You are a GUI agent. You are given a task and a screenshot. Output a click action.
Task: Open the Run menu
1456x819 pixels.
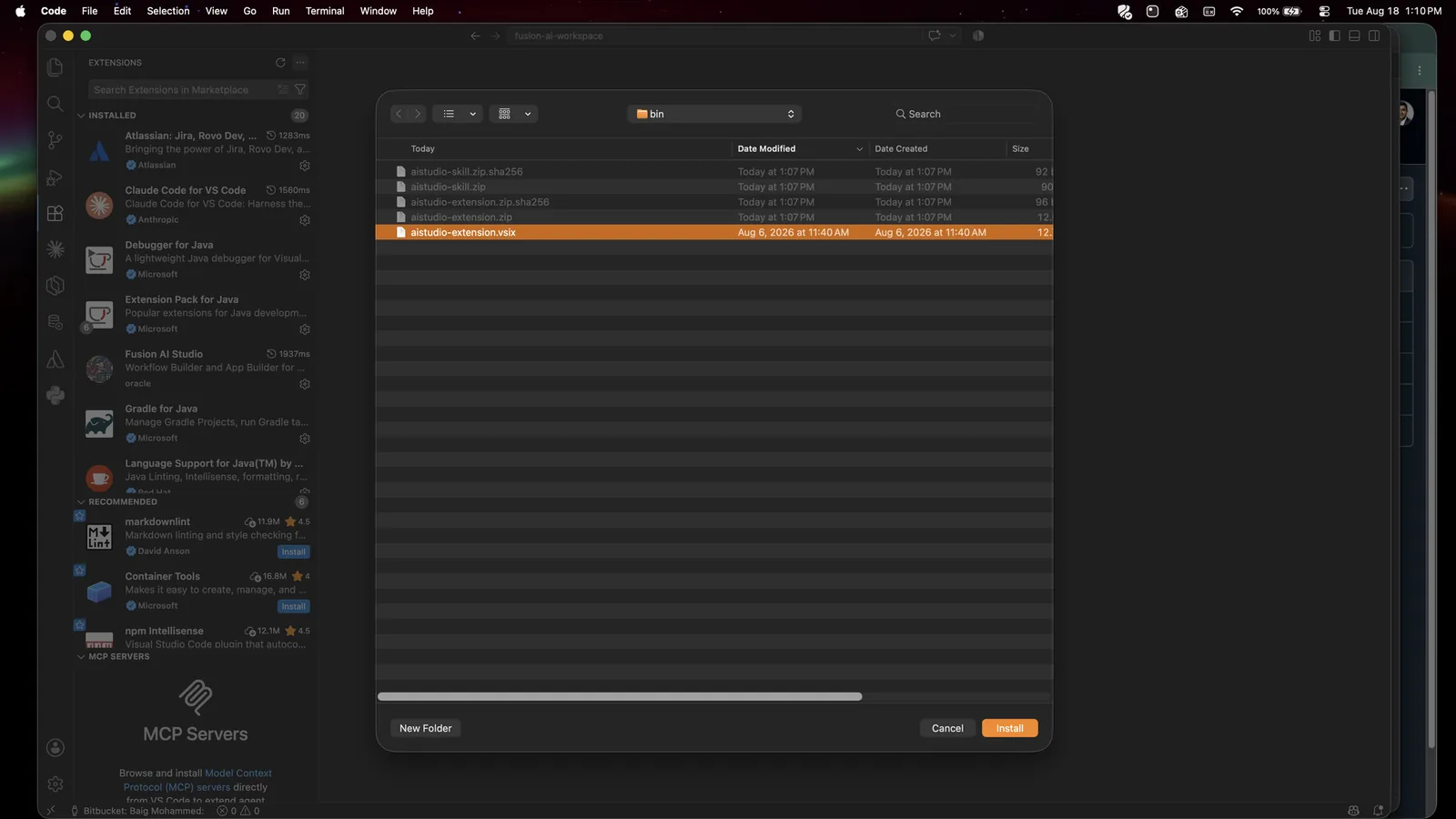click(x=281, y=11)
